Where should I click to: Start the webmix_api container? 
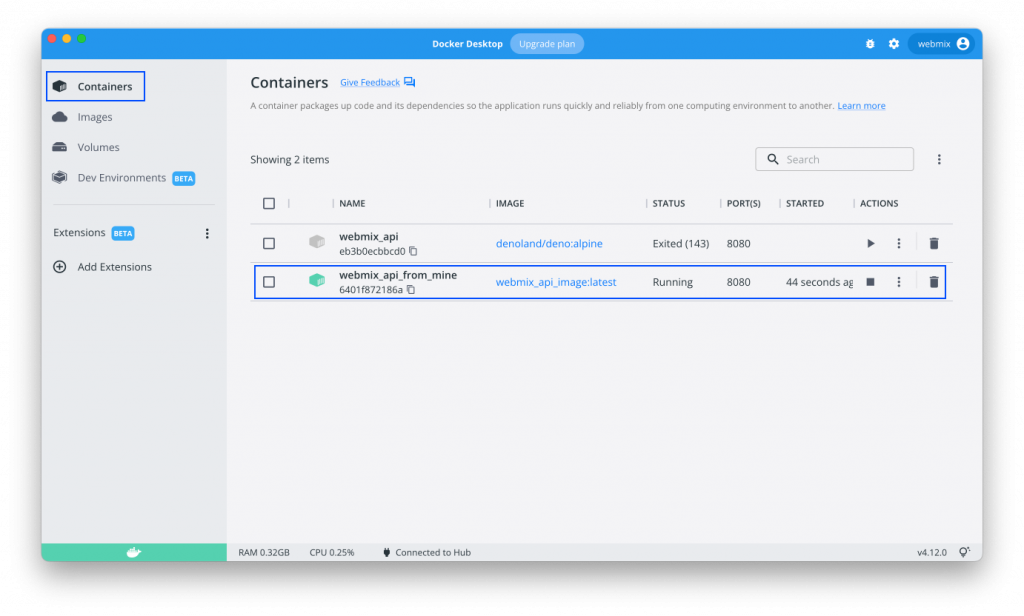click(x=871, y=243)
